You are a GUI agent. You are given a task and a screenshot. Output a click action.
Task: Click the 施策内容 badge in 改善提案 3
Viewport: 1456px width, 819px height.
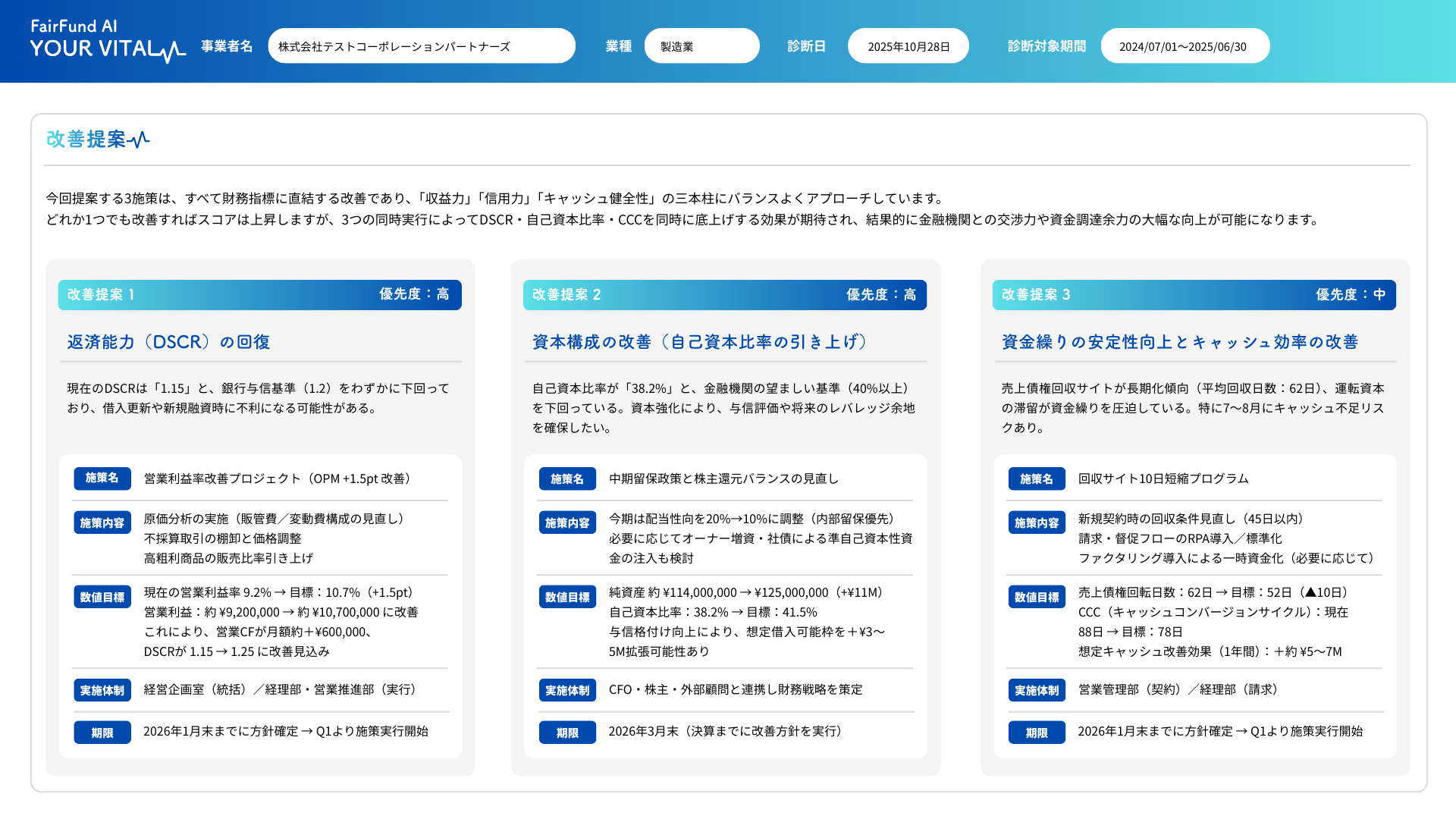(x=1037, y=522)
